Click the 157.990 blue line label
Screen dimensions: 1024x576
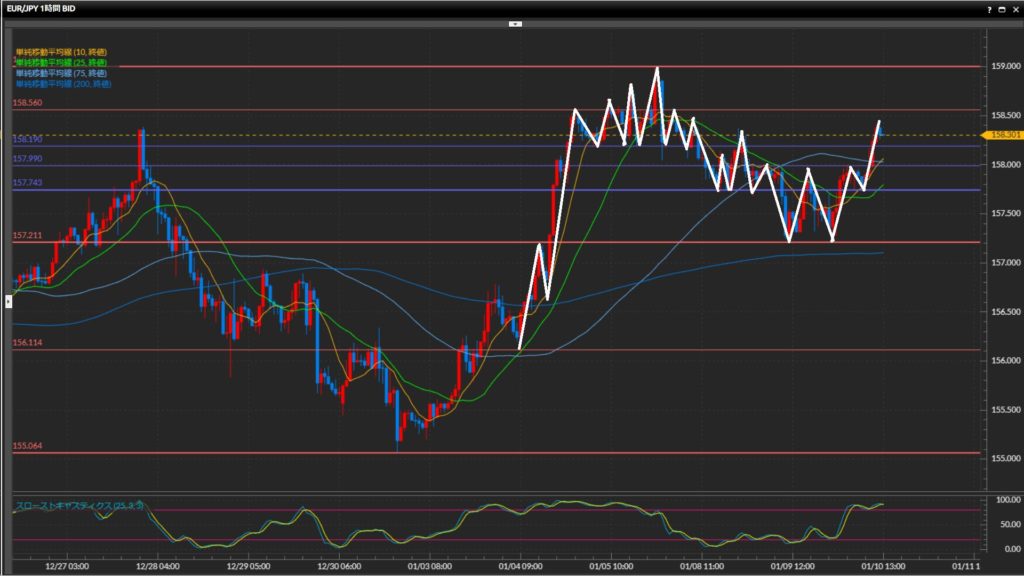[26, 159]
